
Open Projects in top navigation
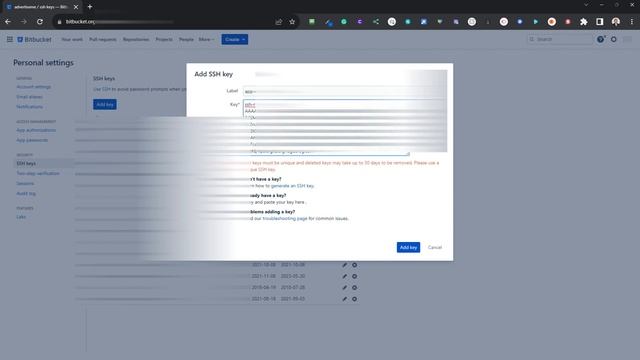[x=164, y=40]
